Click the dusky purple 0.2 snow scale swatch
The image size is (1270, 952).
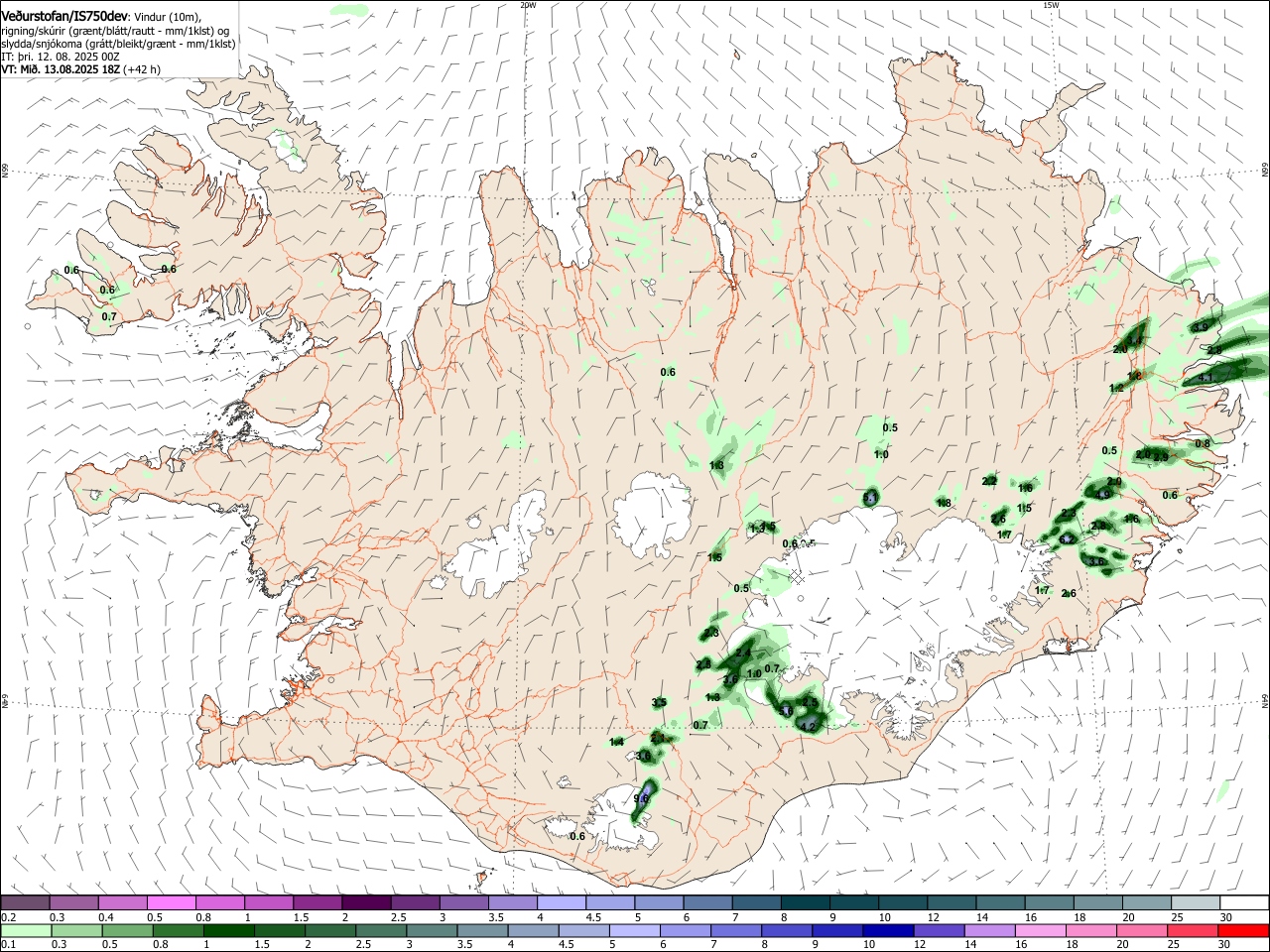click(x=25, y=902)
